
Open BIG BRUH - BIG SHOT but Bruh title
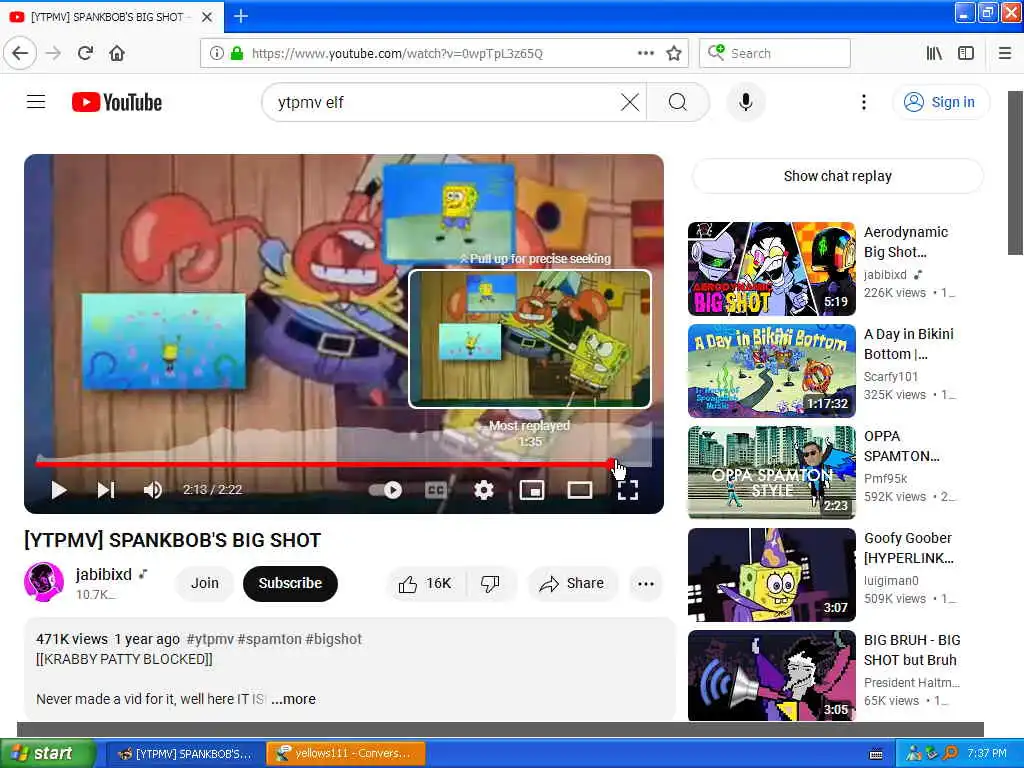tap(912, 650)
